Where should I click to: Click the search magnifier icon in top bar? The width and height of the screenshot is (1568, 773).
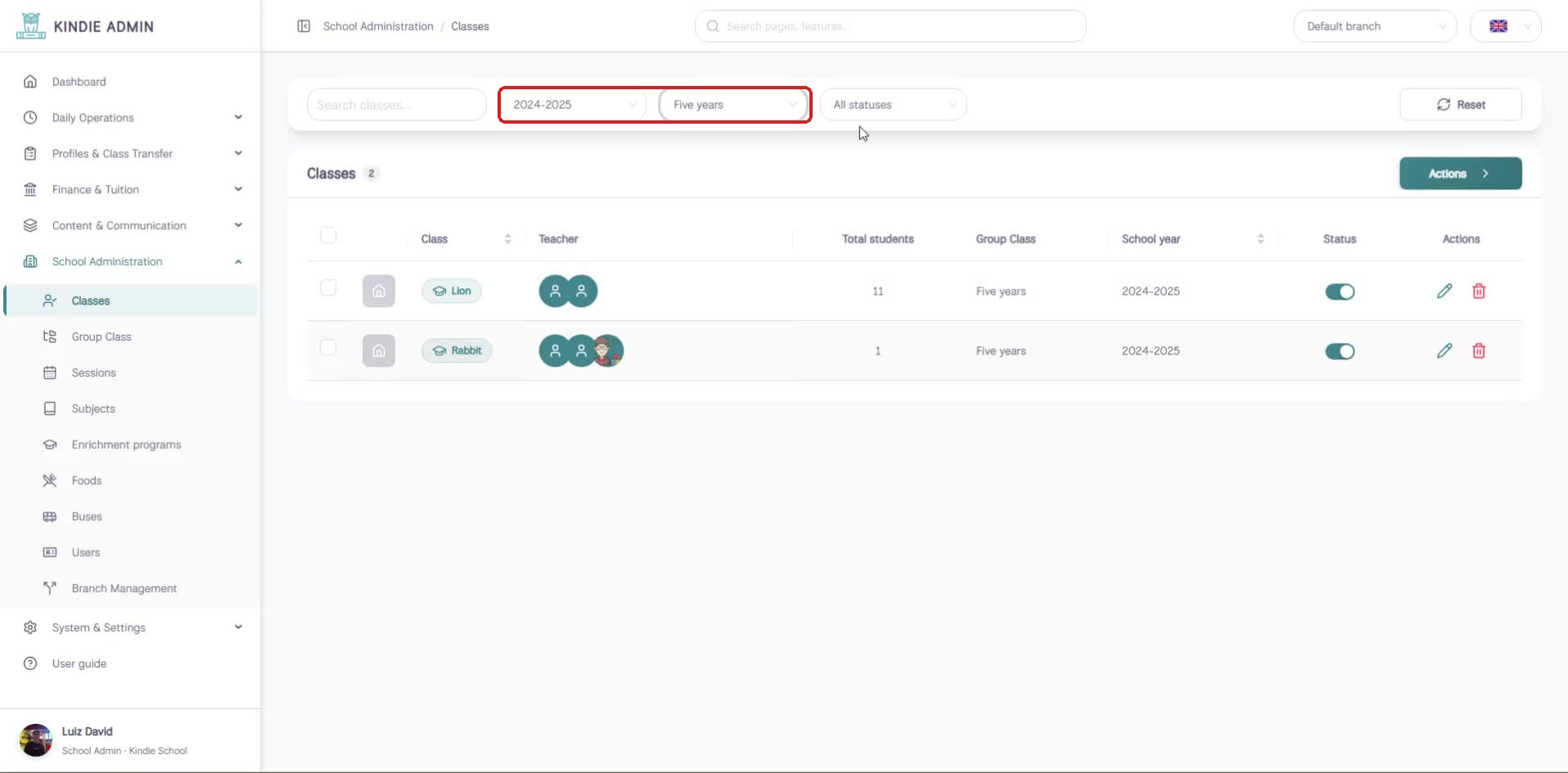click(713, 26)
